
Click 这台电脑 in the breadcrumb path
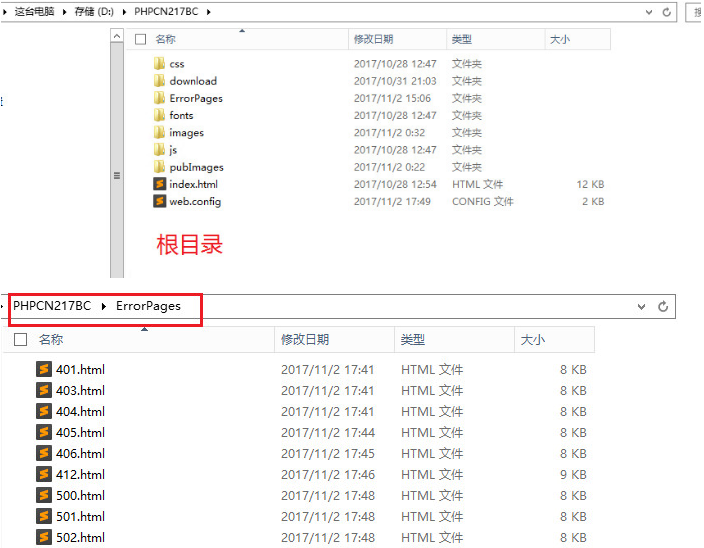33,12
